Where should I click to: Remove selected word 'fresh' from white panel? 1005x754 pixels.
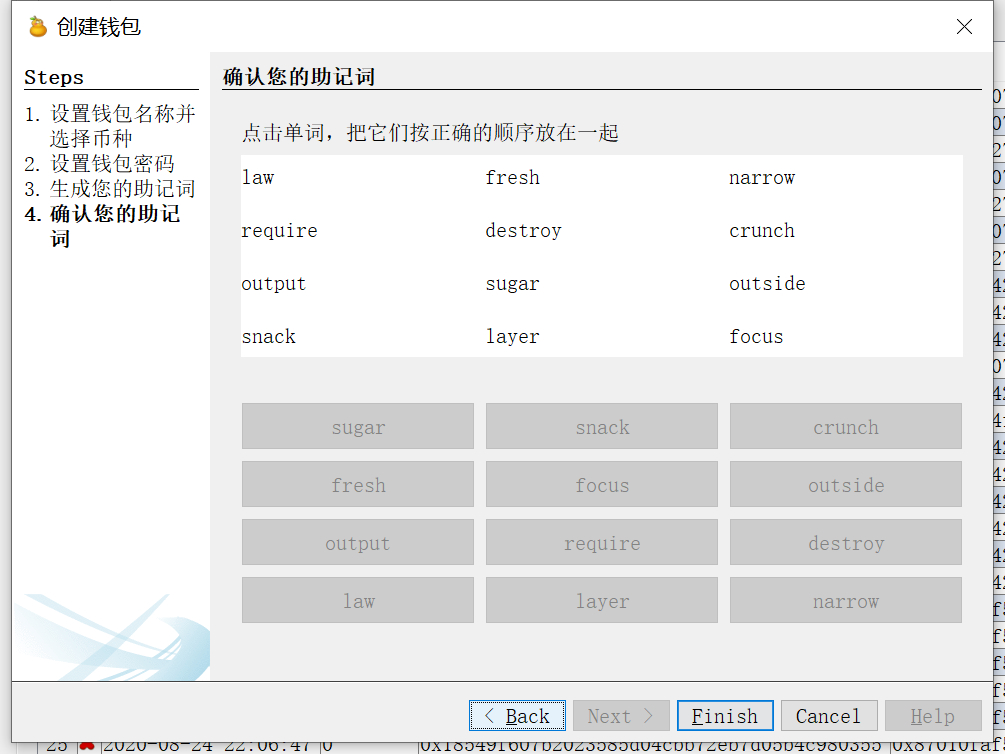512,177
